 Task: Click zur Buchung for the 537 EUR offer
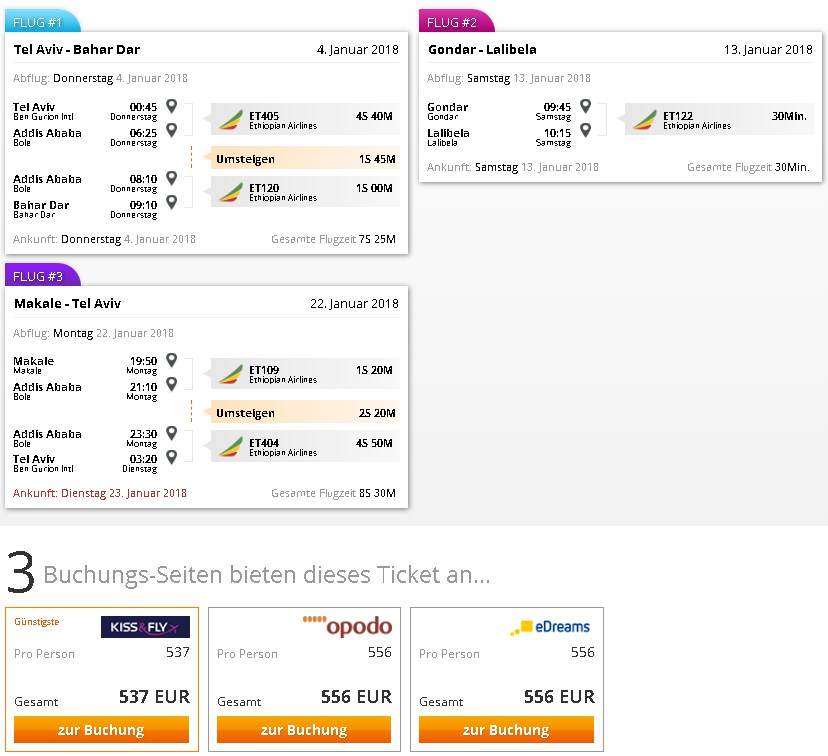click(x=101, y=729)
